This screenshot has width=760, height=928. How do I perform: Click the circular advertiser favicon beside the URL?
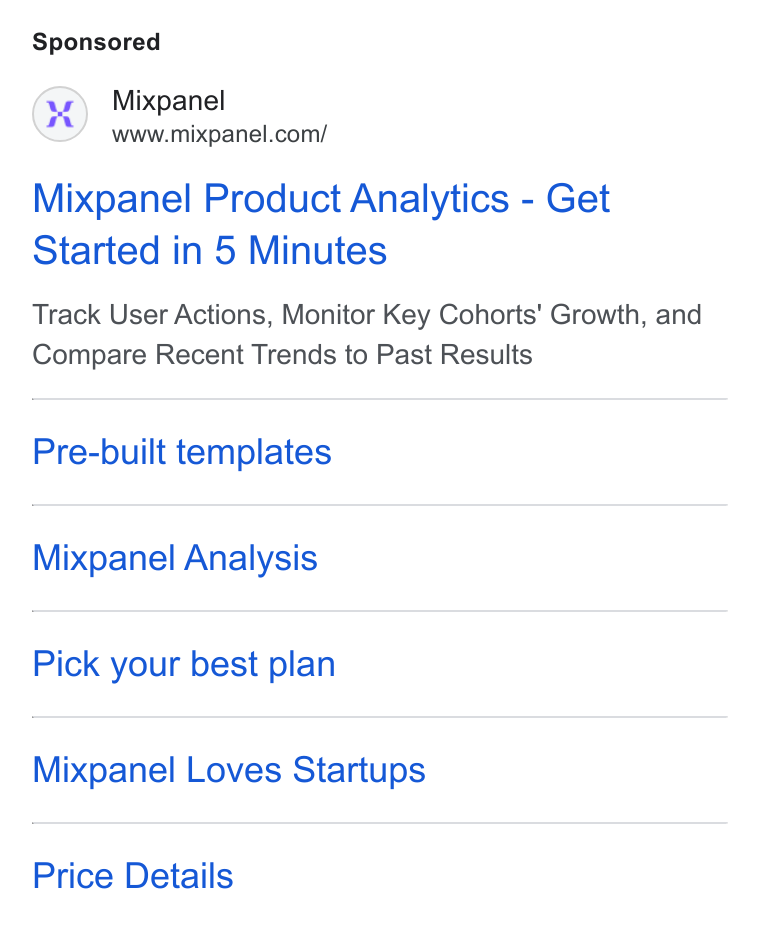coord(60,114)
